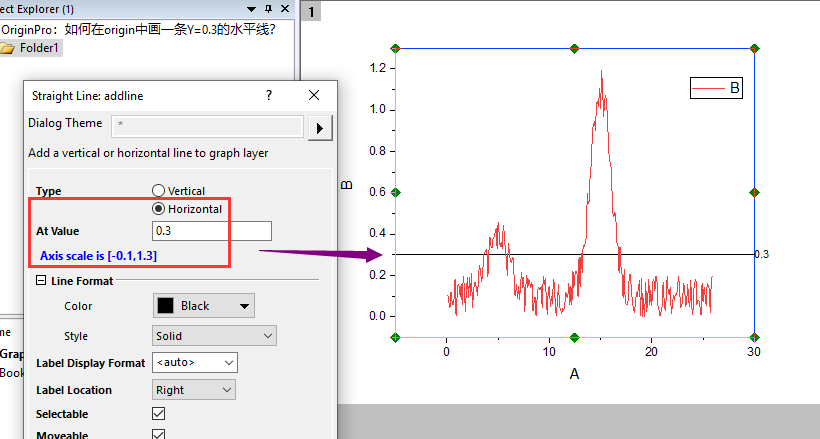Select the Folder1 folder icon

7,47
